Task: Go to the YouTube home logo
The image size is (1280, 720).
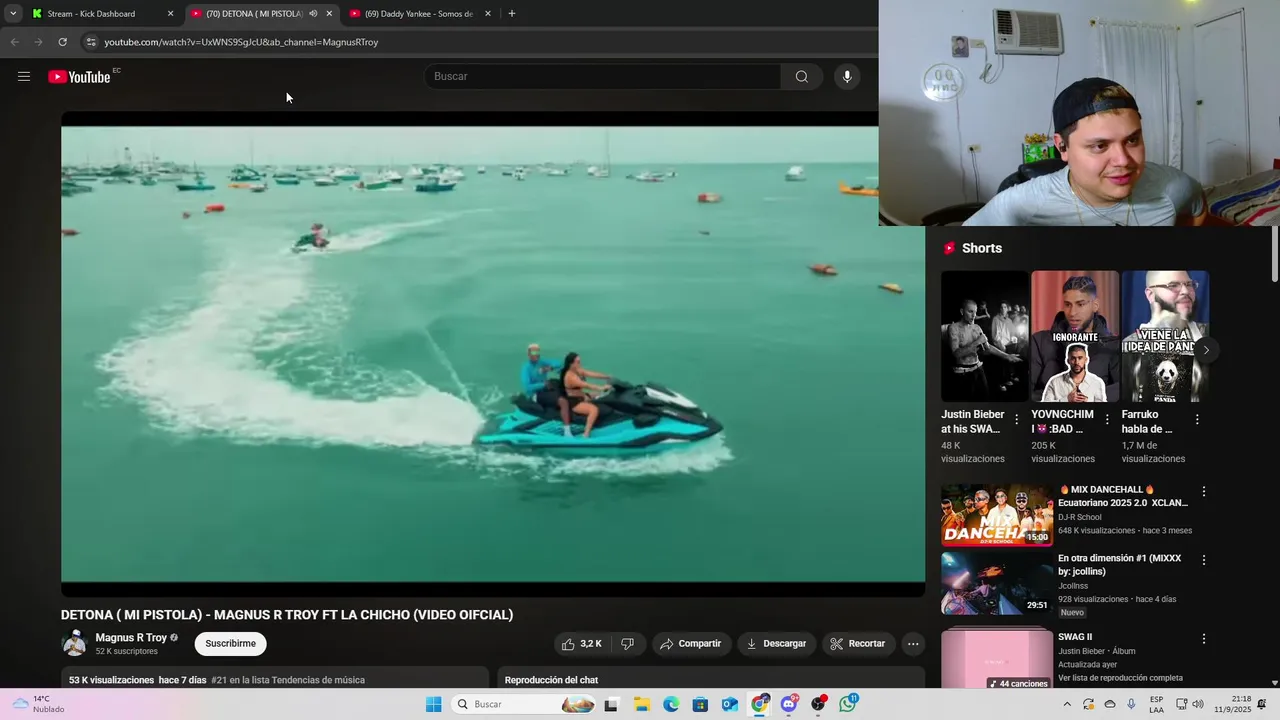Action: click(79, 77)
